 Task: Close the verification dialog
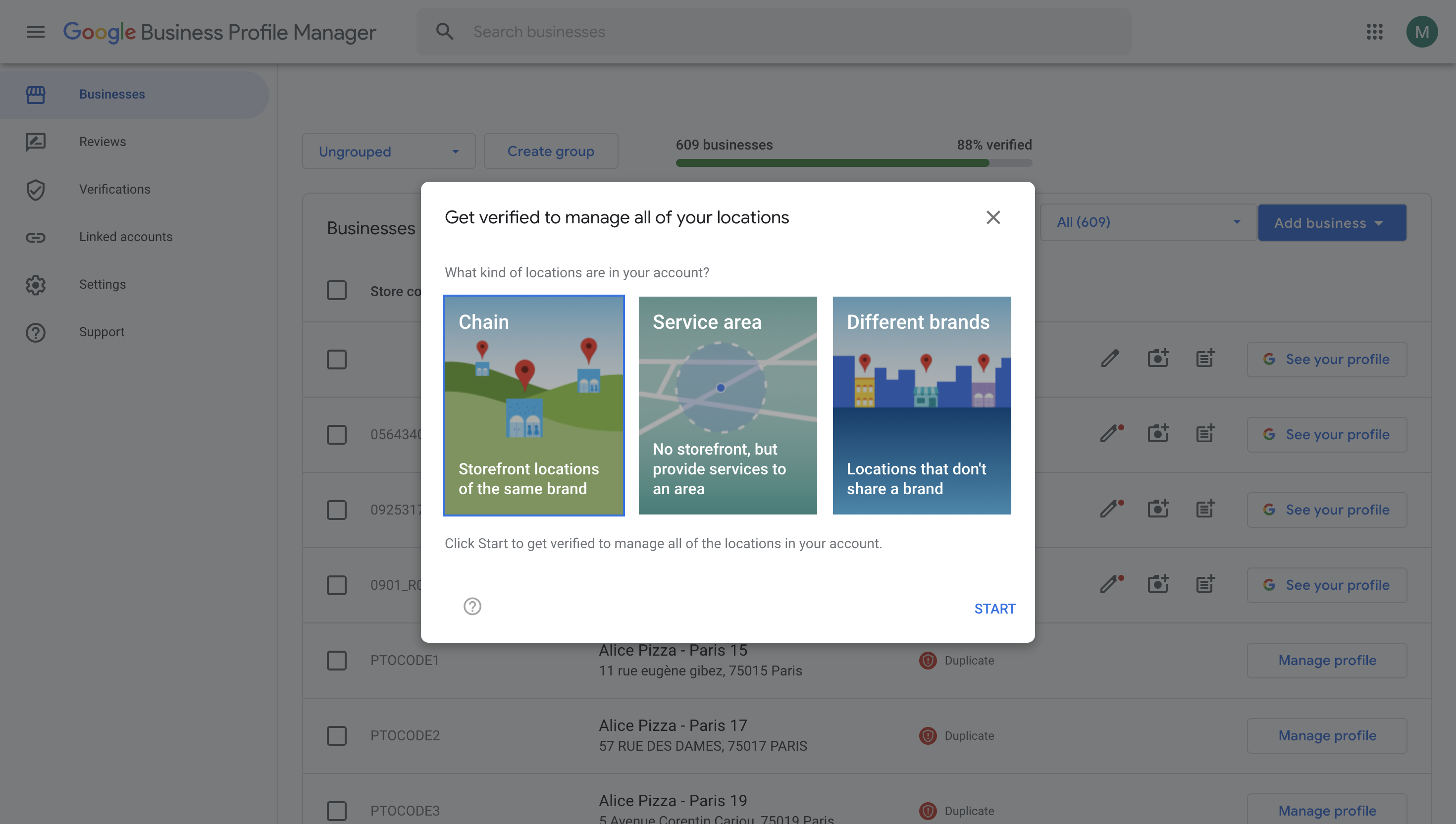tap(993, 217)
